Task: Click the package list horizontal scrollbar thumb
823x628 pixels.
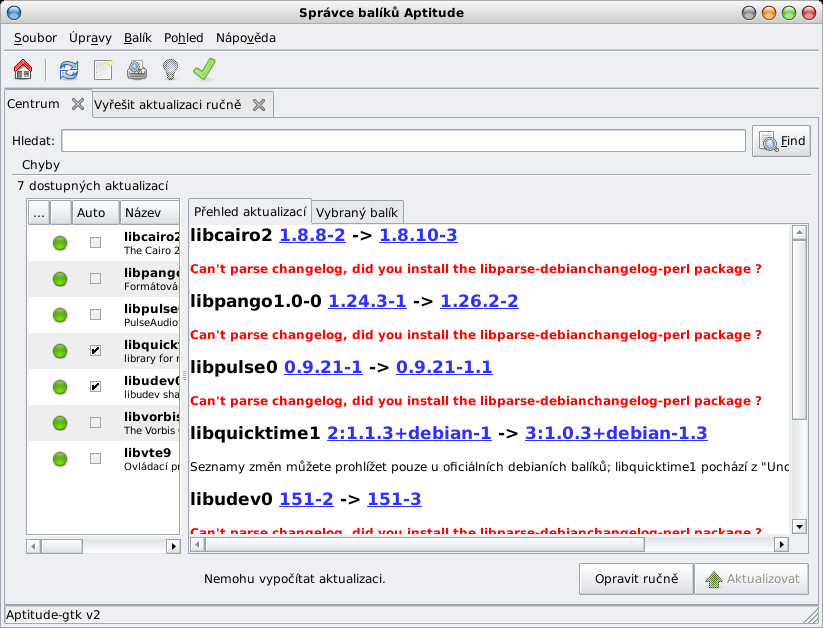Action: pos(62,547)
